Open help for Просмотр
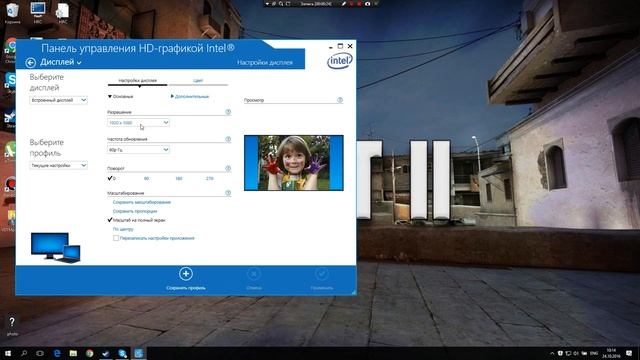The image size is (640, 360). 340,100
